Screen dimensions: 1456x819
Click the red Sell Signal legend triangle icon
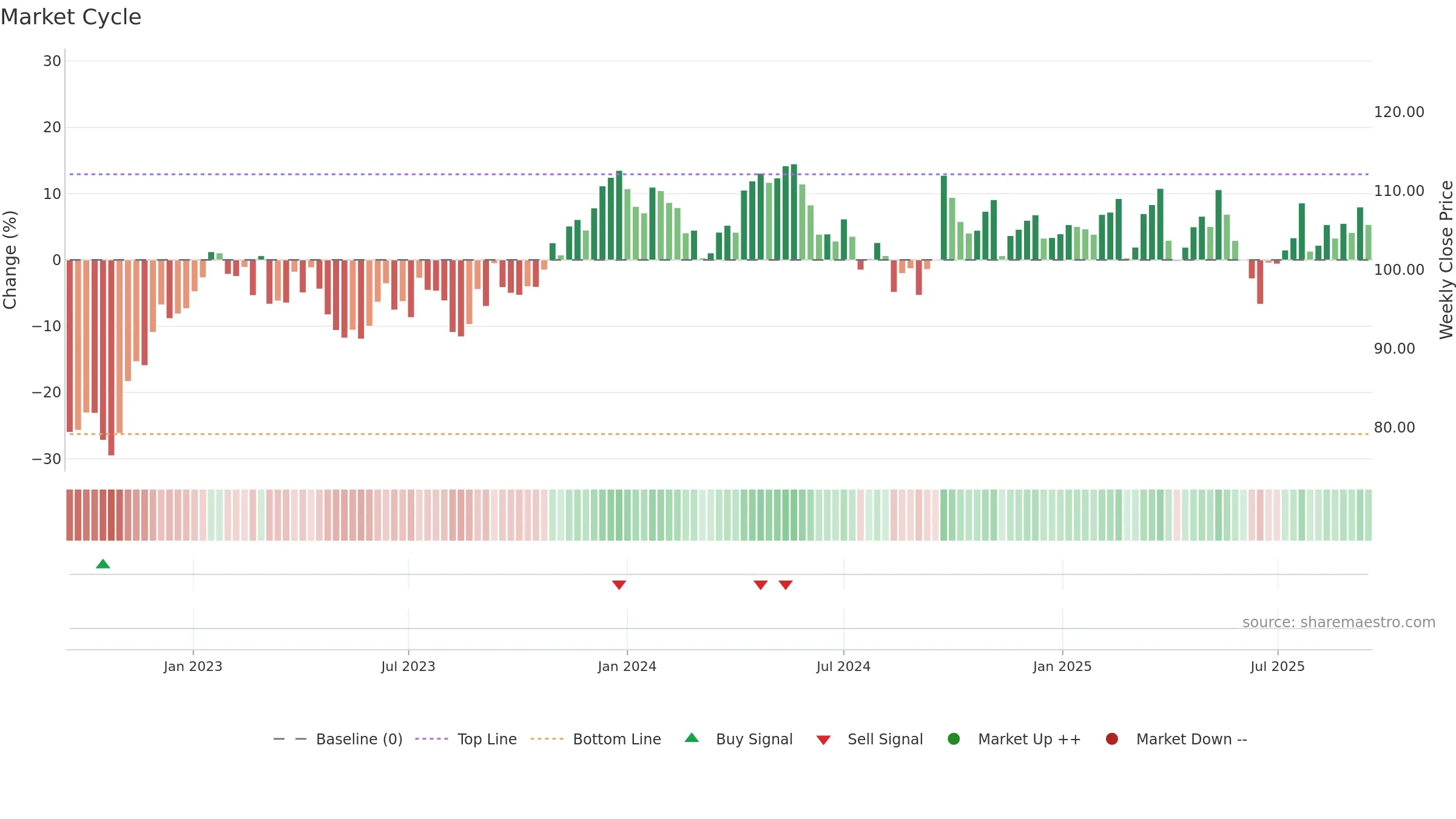(x=823, y=740)
